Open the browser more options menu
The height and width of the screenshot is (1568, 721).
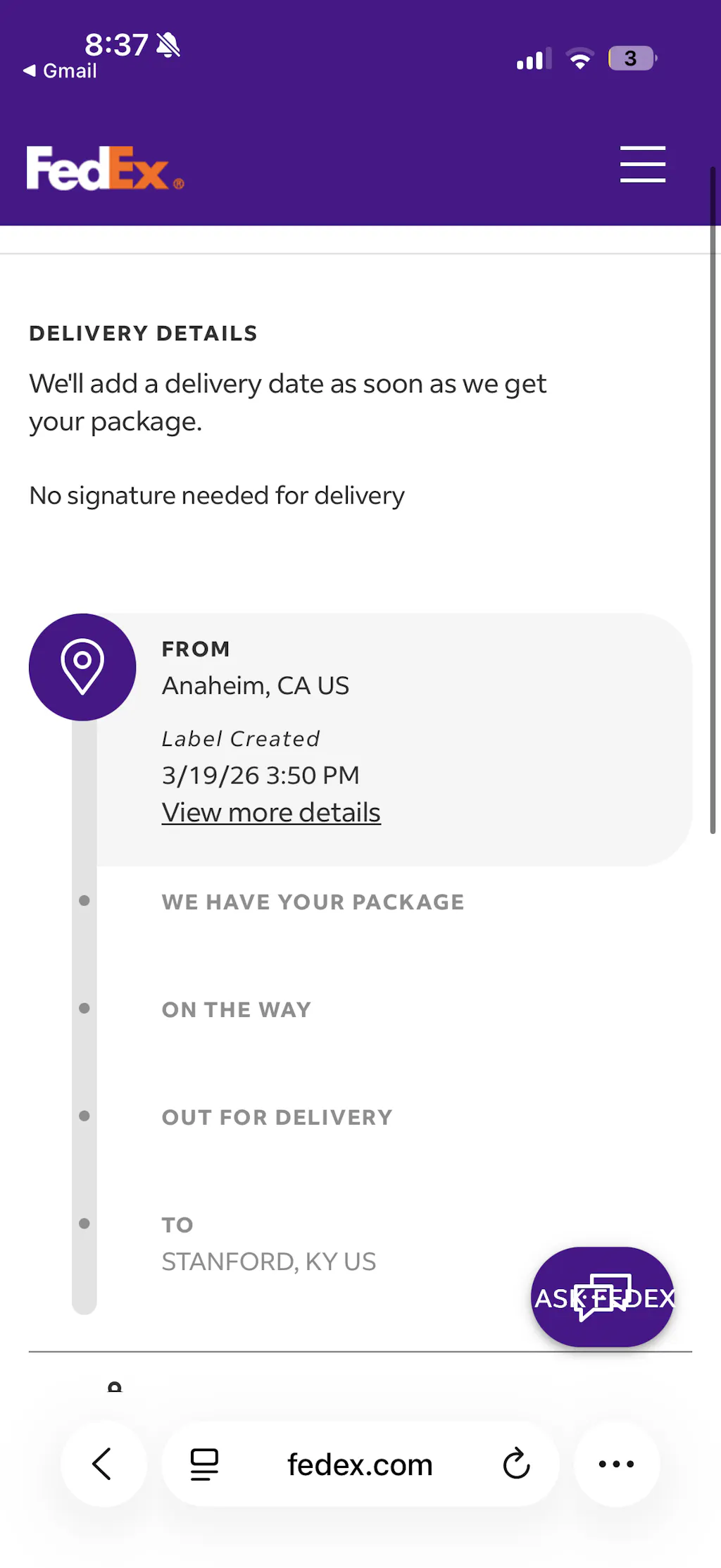(616, 1464)
